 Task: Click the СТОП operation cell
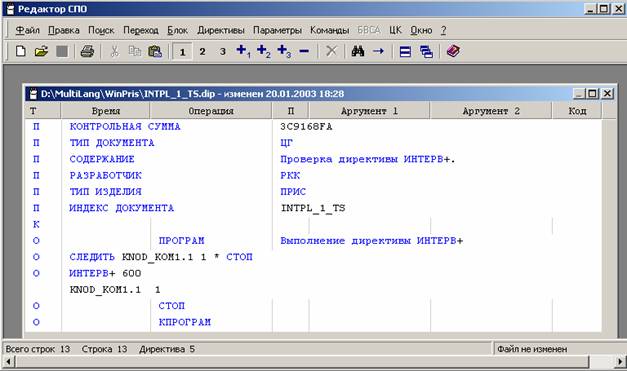[x=172, y=306]
